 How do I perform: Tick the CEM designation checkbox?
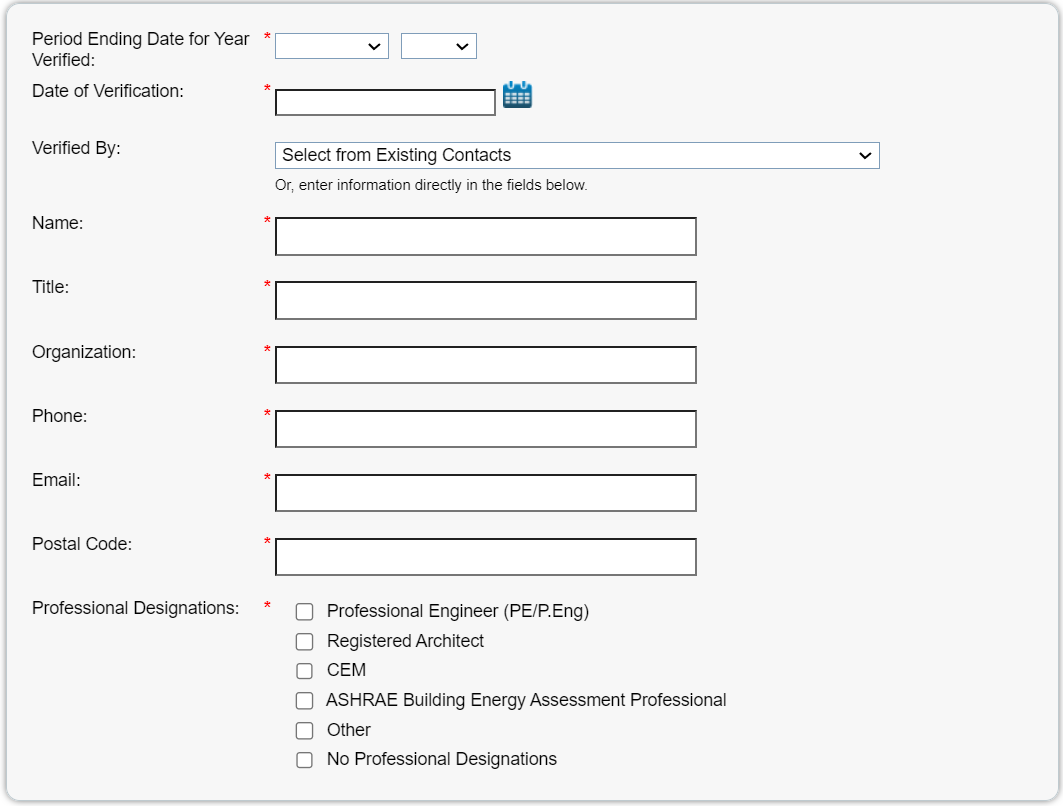click(x=304, y=671)
